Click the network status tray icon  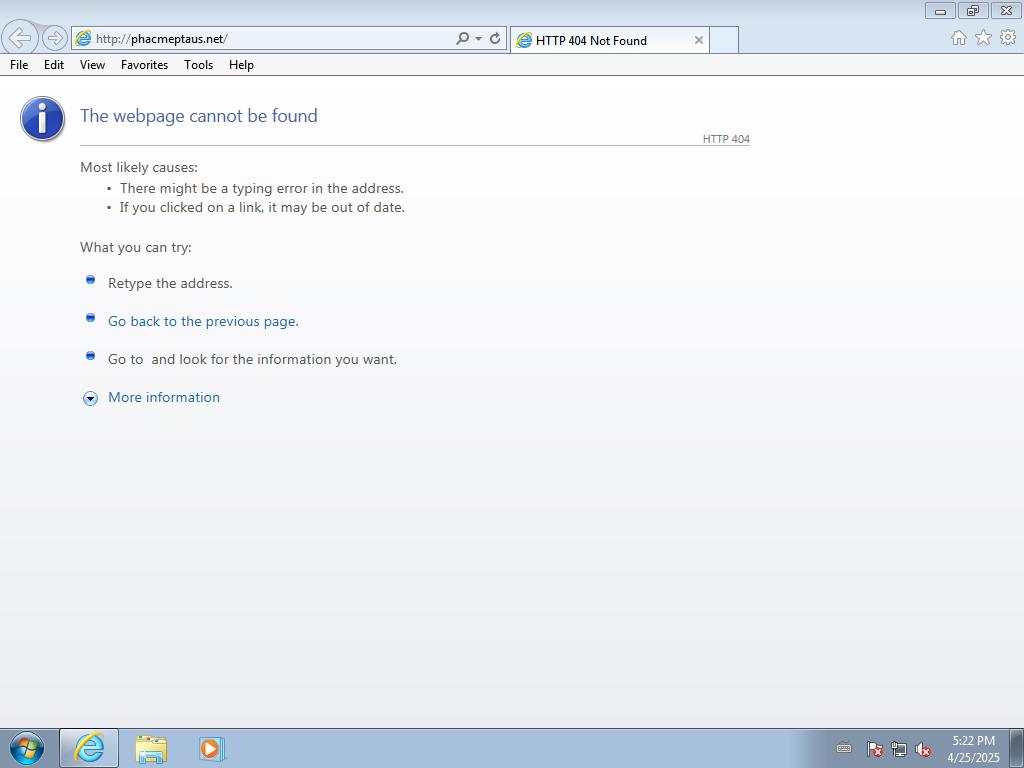click(899, 749)
